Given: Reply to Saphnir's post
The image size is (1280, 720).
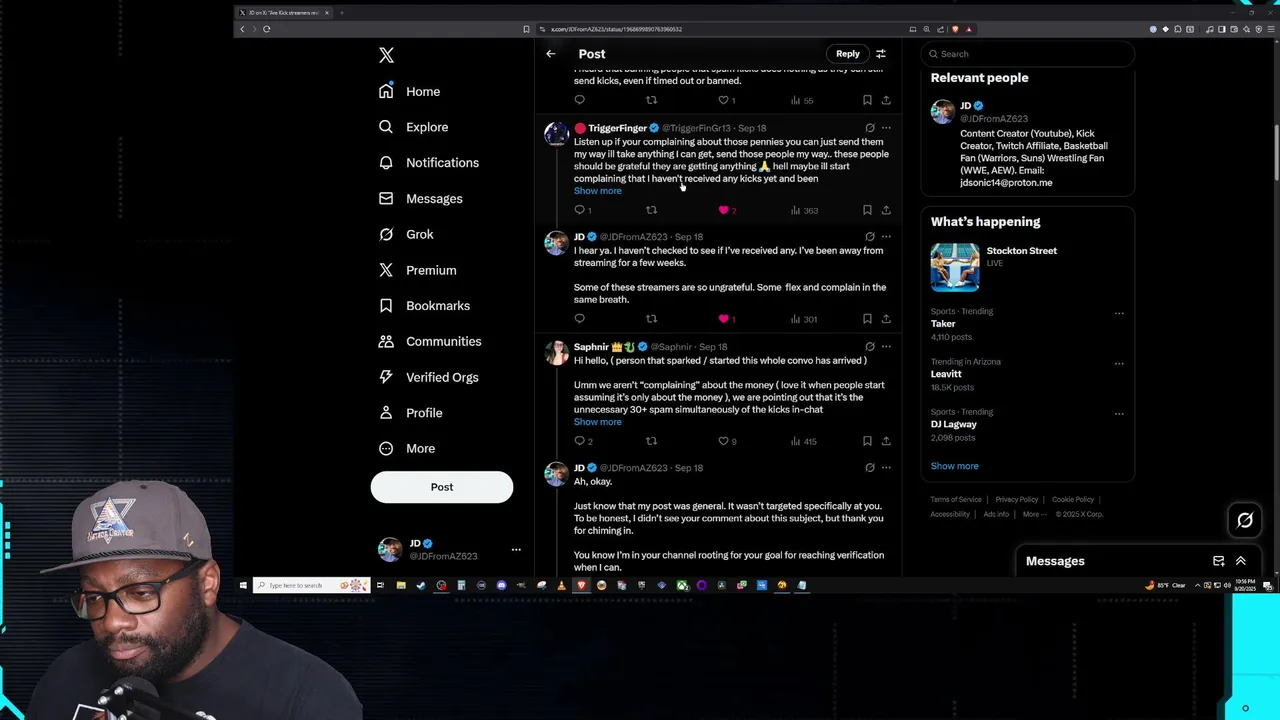Looking at the screenshot, I should pyautogui.click(x=580, y=441).
